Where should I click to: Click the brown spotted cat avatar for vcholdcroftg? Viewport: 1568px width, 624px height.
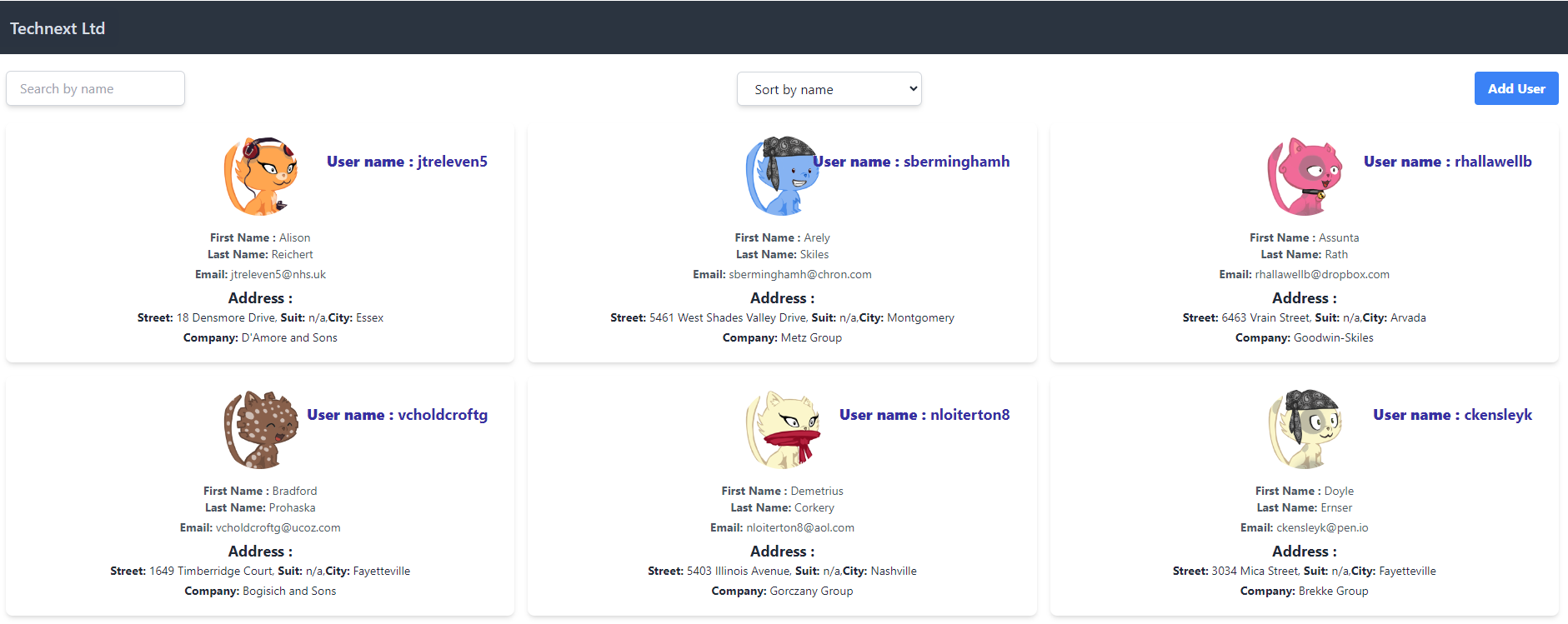pos(261,430)
